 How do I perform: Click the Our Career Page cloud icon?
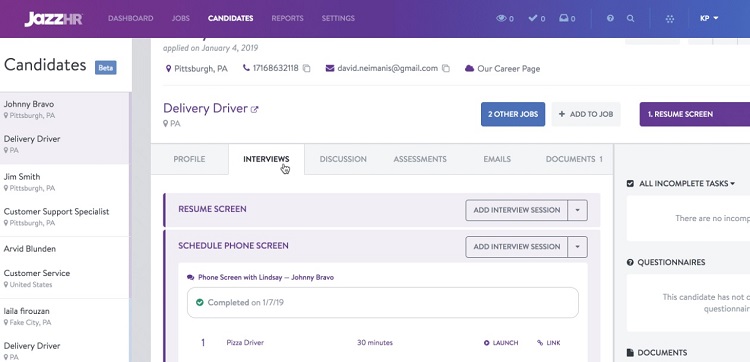click(469, 68)
